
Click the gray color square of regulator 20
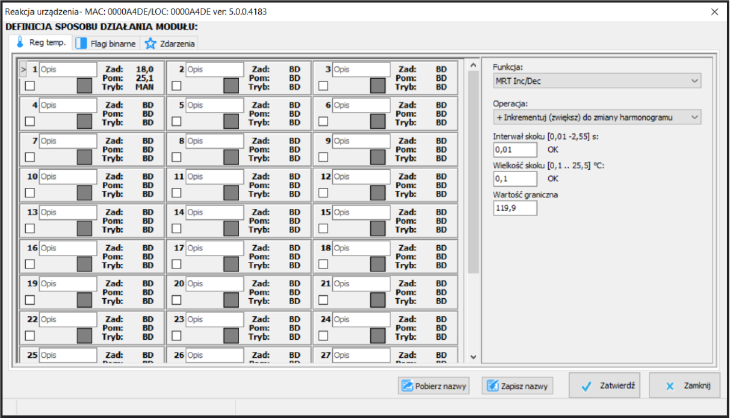(231, 300)
